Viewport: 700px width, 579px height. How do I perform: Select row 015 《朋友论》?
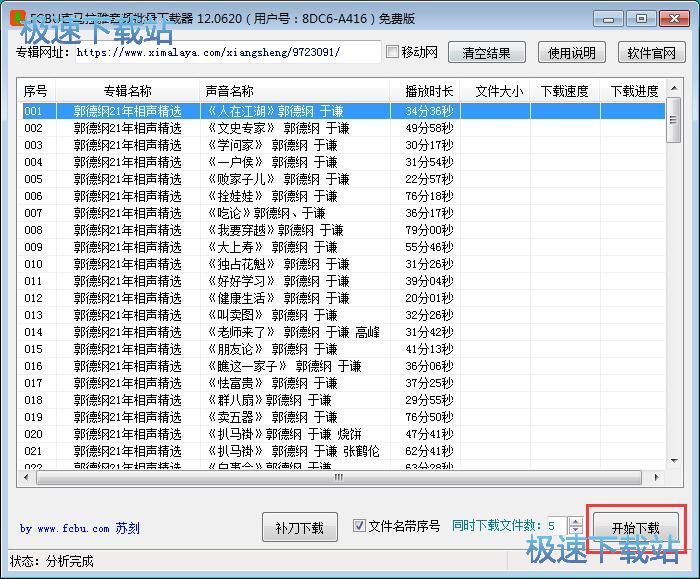click(x=342, y=349)
